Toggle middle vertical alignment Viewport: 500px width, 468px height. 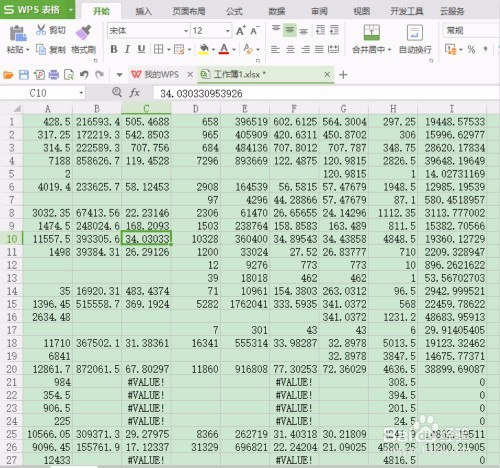tap(290, 30)
